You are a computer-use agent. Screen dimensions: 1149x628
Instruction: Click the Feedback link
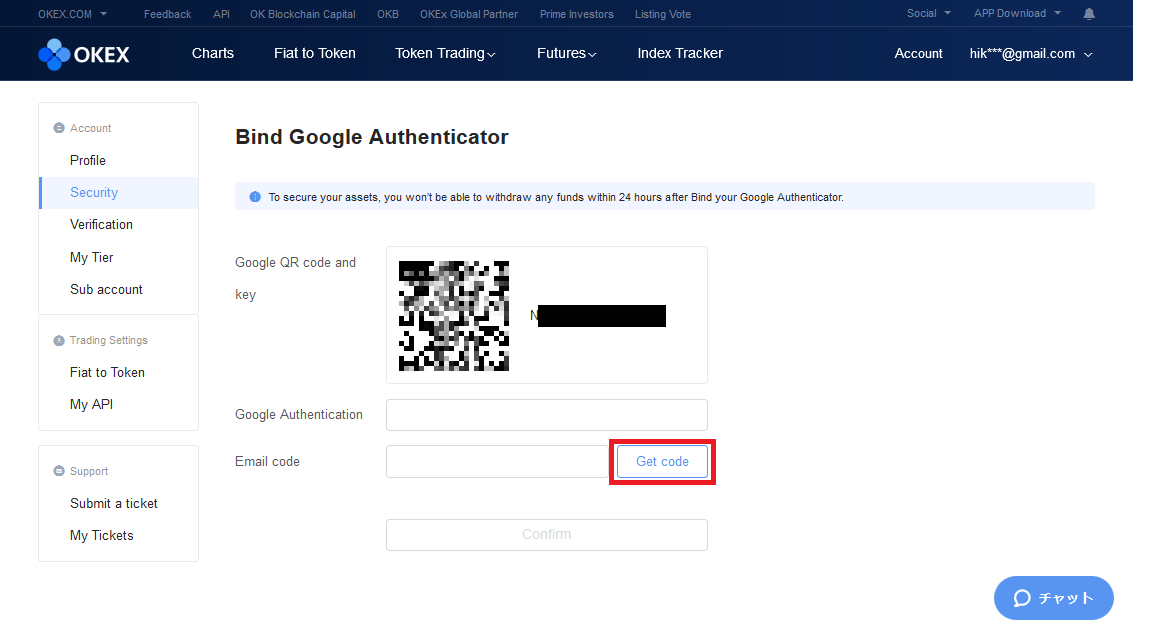167,14
